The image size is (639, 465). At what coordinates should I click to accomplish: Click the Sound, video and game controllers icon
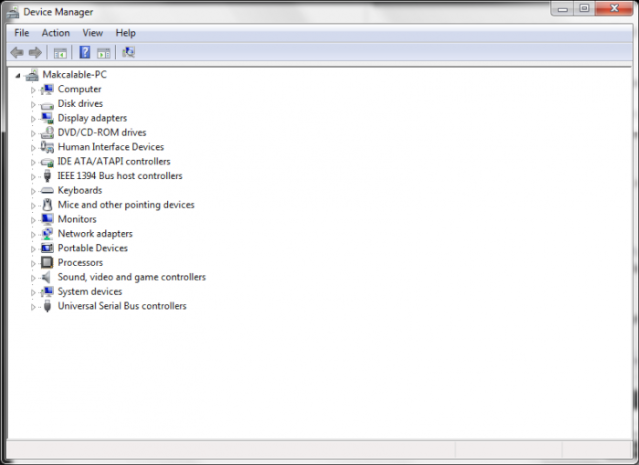pos(46,277)
